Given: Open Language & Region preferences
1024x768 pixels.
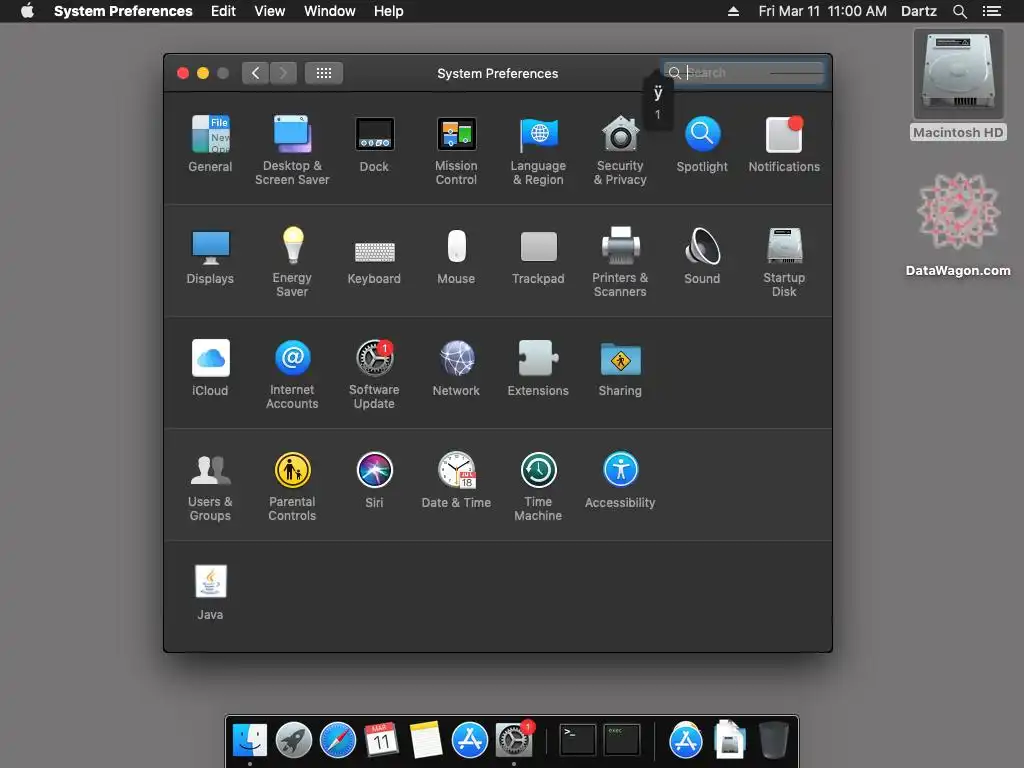Looking at the screenshot, I should click(x=538, y=150).
